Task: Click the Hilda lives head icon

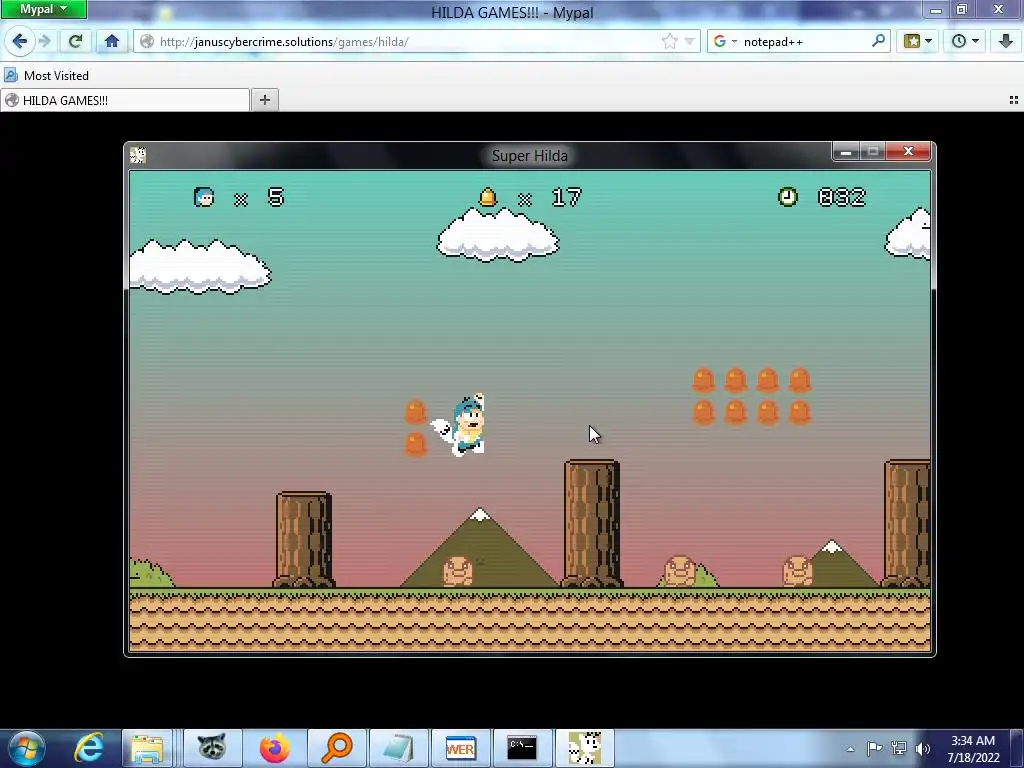Action: [x=204, y=197]
